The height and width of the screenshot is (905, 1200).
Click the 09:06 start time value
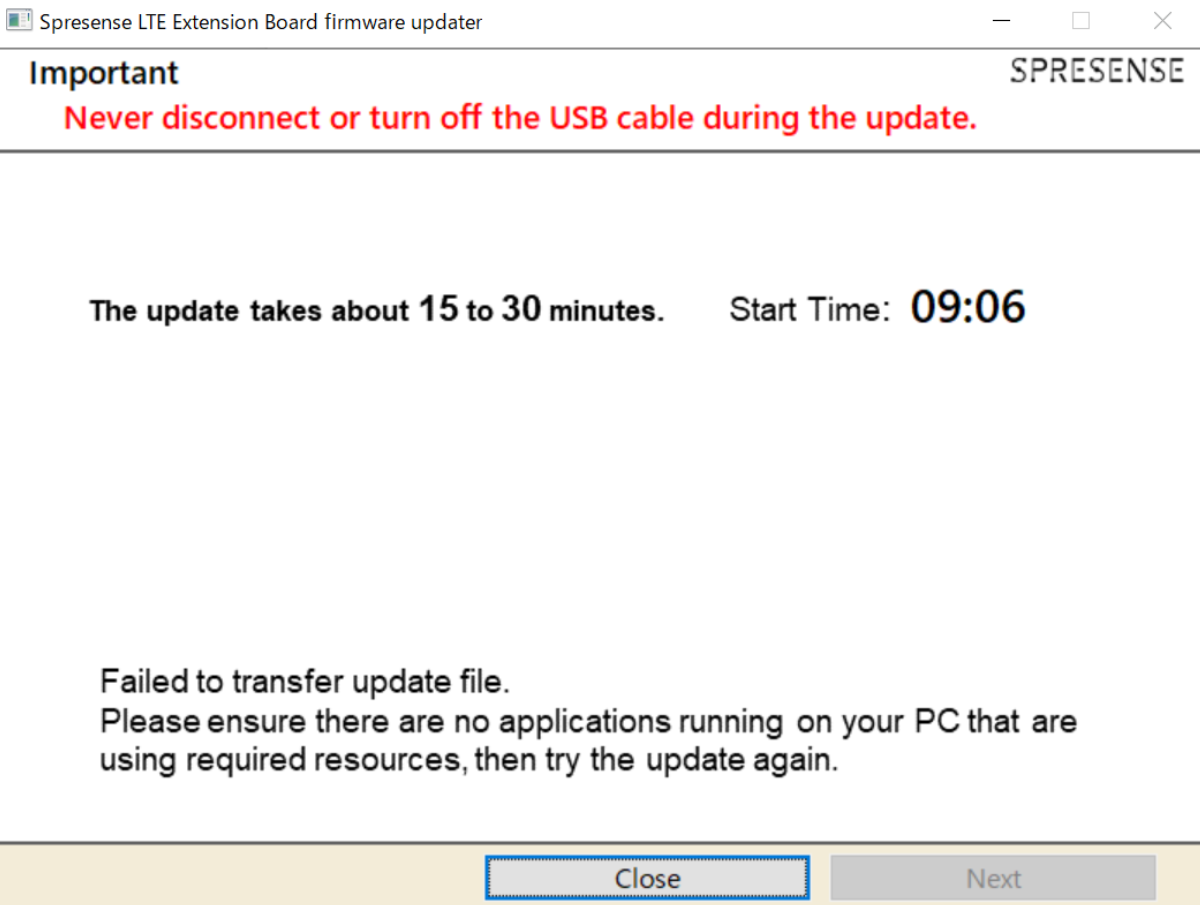(967, 307)
